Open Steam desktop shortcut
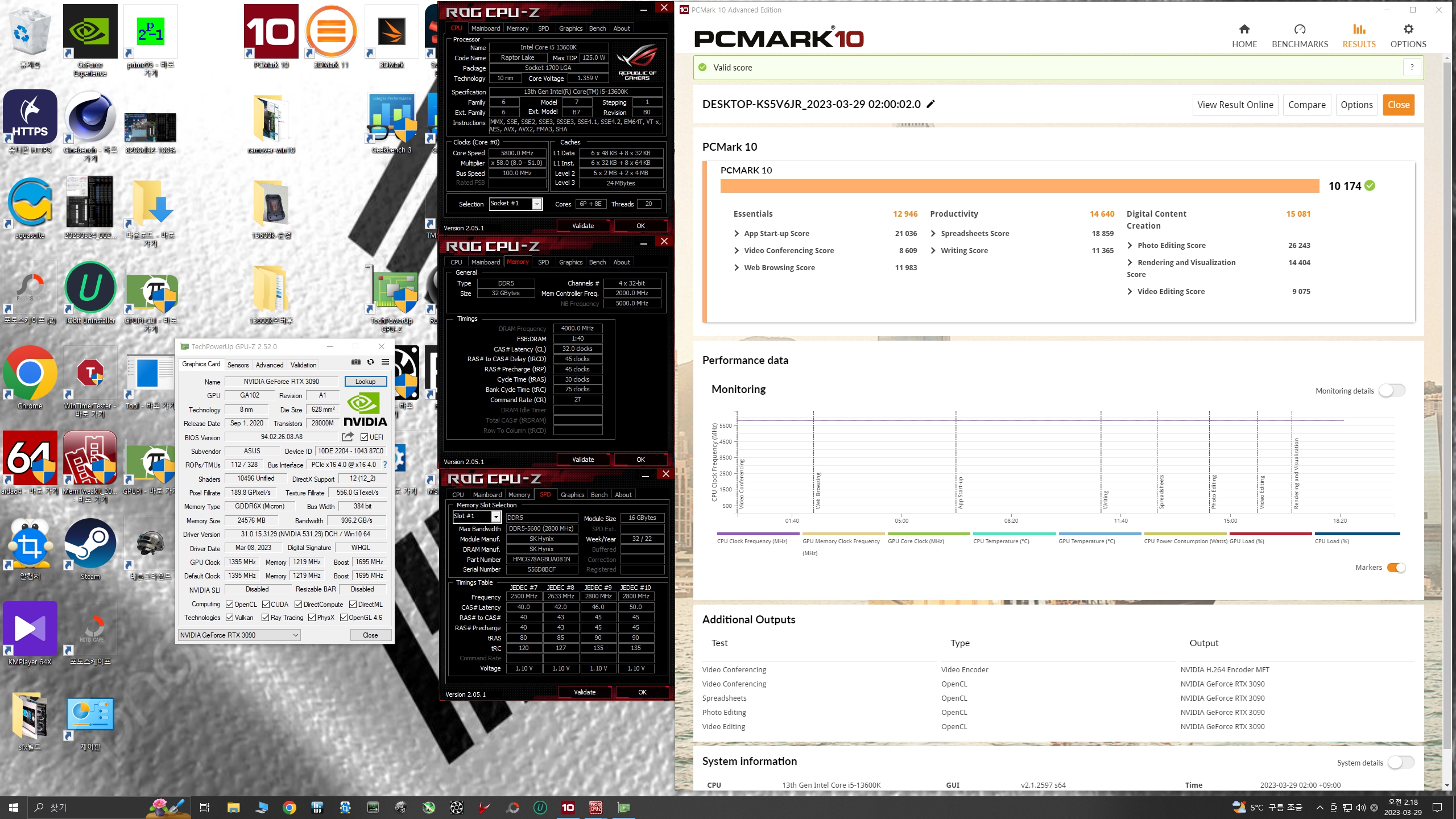The image size is (1456, 819). pos(90,549)
